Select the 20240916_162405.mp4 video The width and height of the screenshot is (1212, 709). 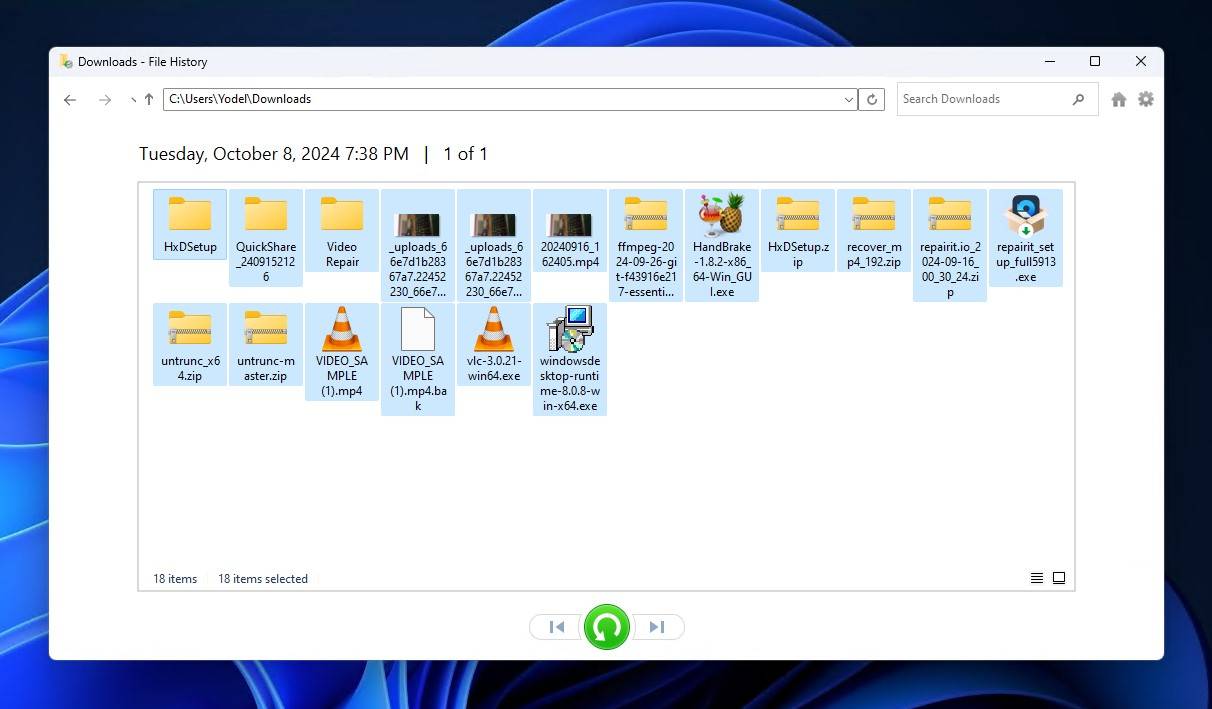pos(570,231)
